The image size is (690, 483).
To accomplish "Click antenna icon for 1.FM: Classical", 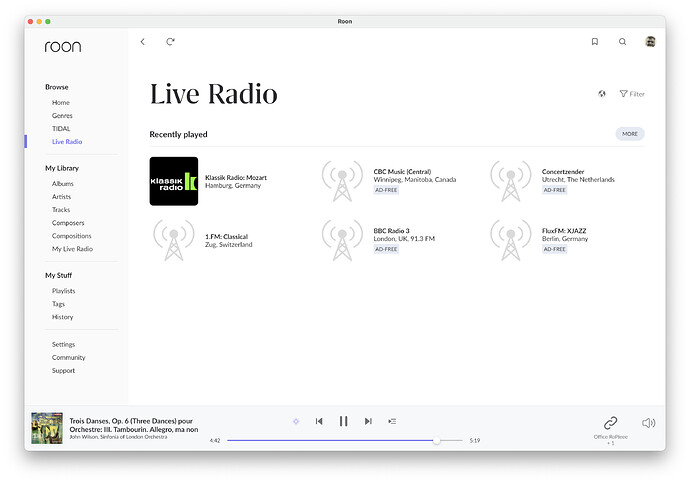I will (174, 240).
